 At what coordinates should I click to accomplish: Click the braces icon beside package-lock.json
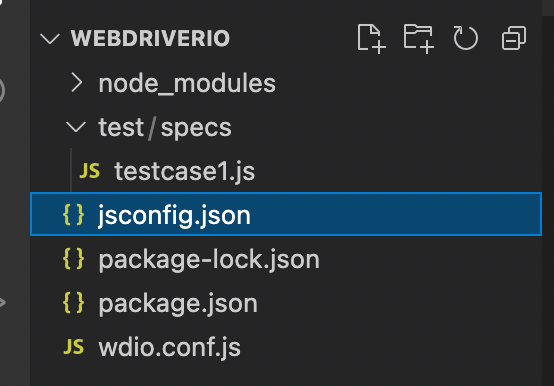tap(73, 259)
